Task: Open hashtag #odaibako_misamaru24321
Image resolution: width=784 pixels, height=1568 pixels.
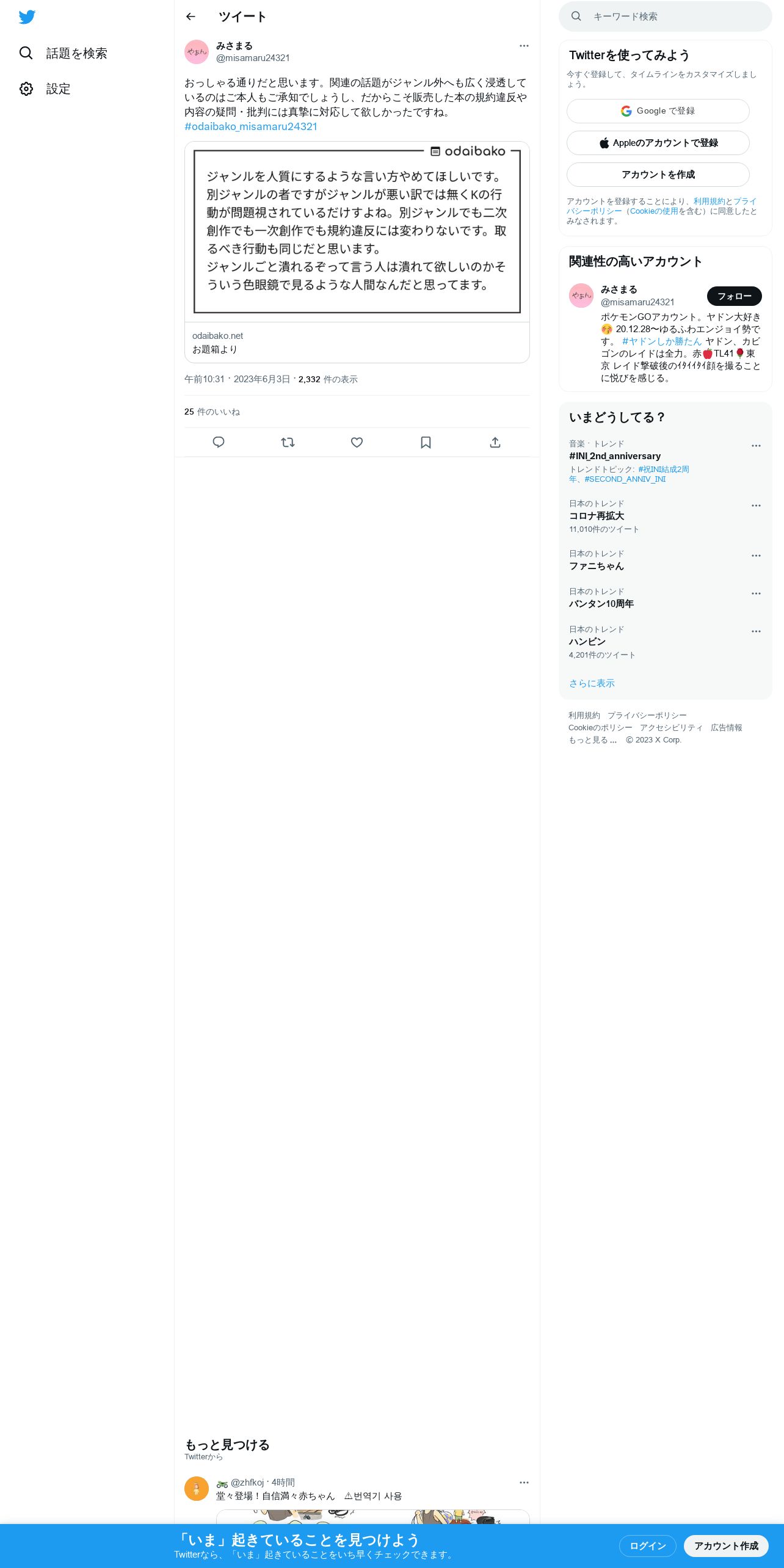Action: 251,126
